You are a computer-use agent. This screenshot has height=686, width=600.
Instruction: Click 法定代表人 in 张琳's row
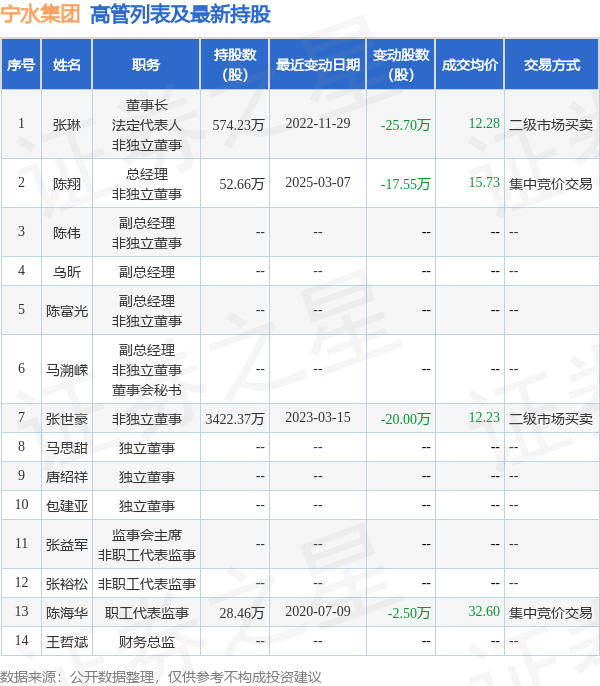pyautogui.click(x=147, y=125)
